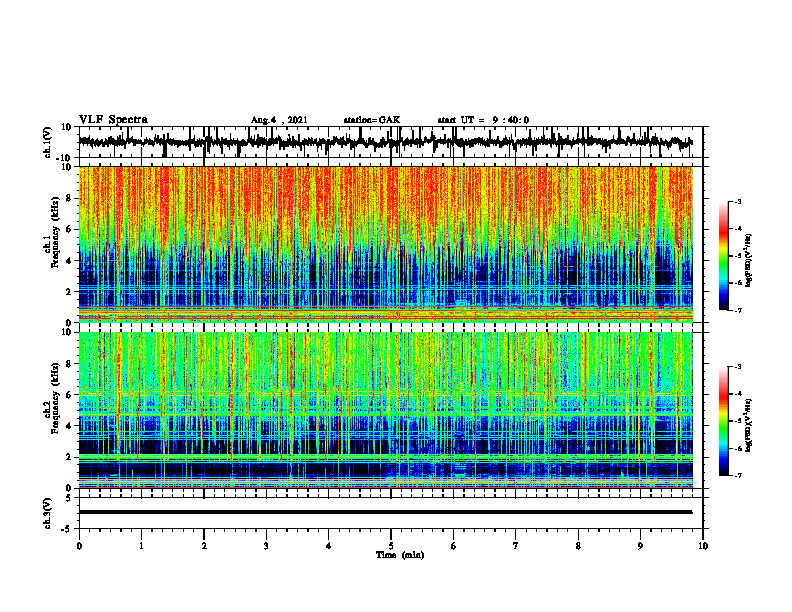Click inside the ch.2 spectrogram panel
Screen dimensions: 792x612
click(386, 410)
